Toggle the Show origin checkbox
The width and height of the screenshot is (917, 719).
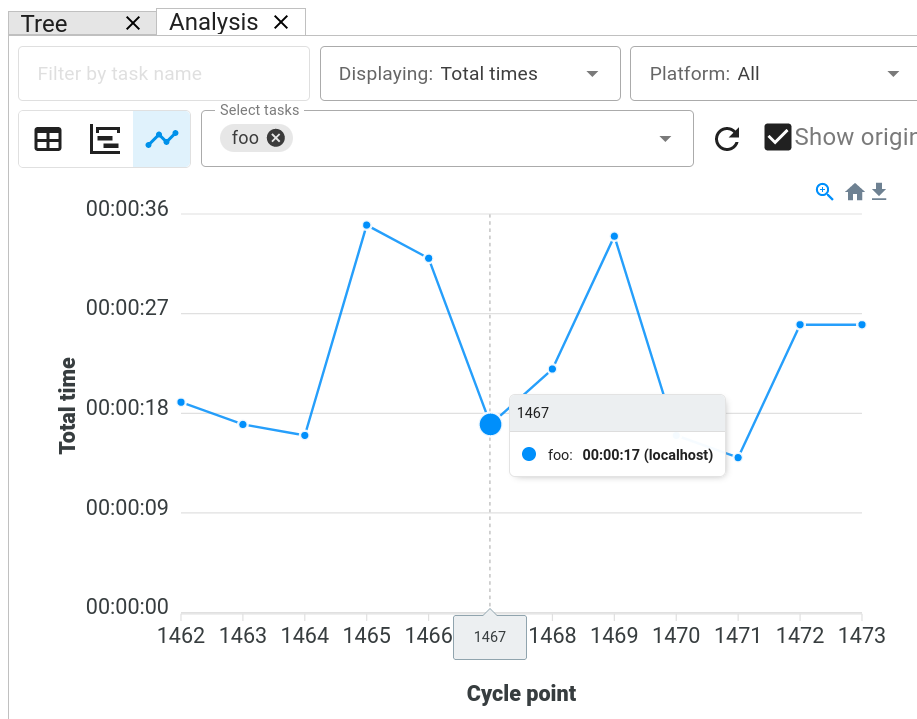click(x=778, y=137)
